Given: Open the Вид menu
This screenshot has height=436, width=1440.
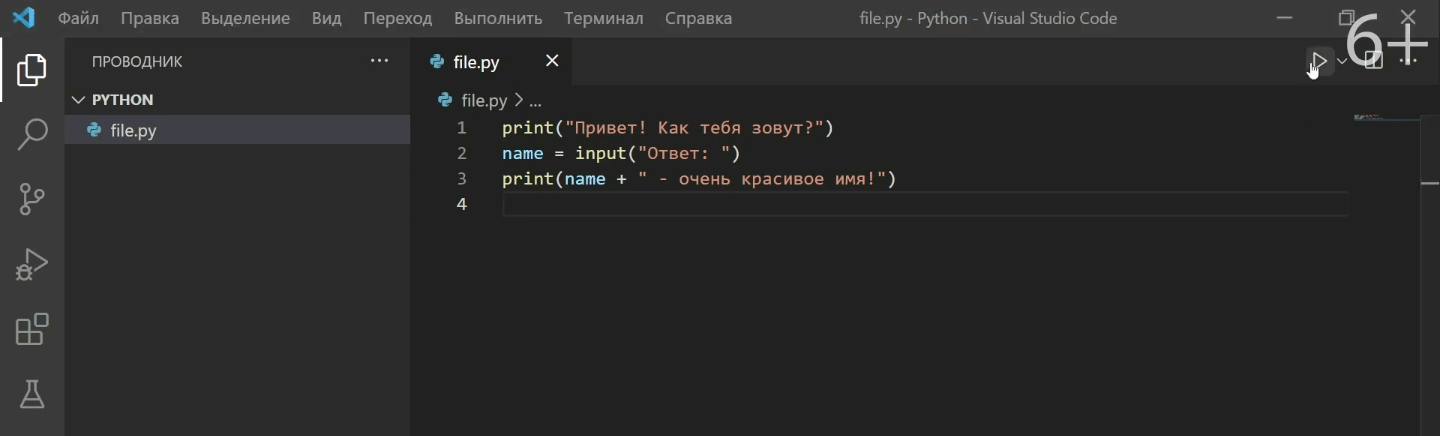Looking at the screenshot, I should (x=326, y=18).
